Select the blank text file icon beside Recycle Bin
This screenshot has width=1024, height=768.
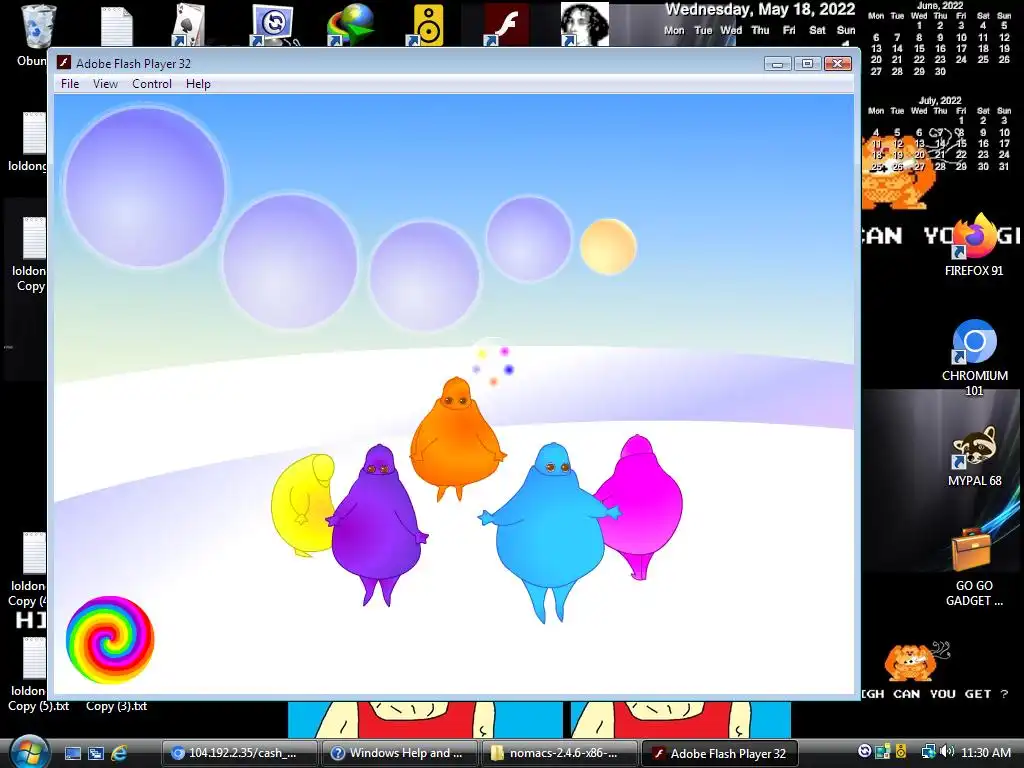116,26
